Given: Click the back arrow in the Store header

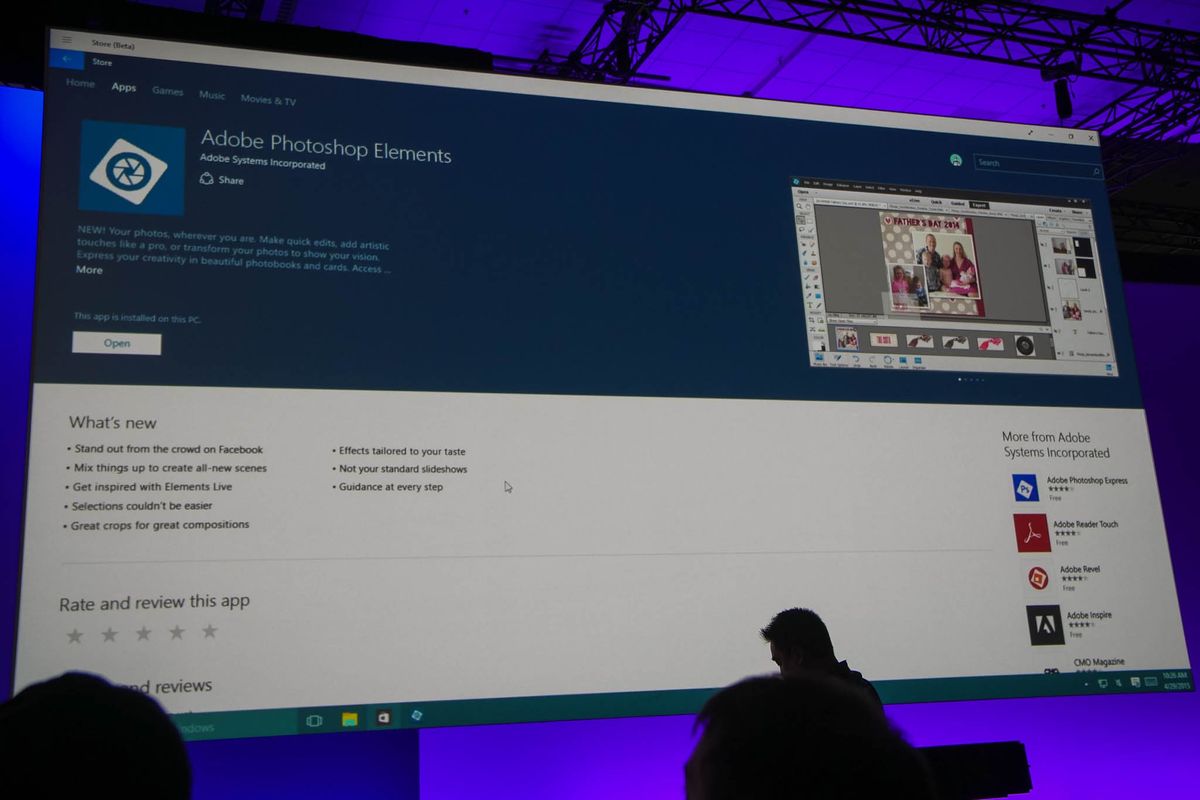Looking at the screenshot, I should 66,60.
